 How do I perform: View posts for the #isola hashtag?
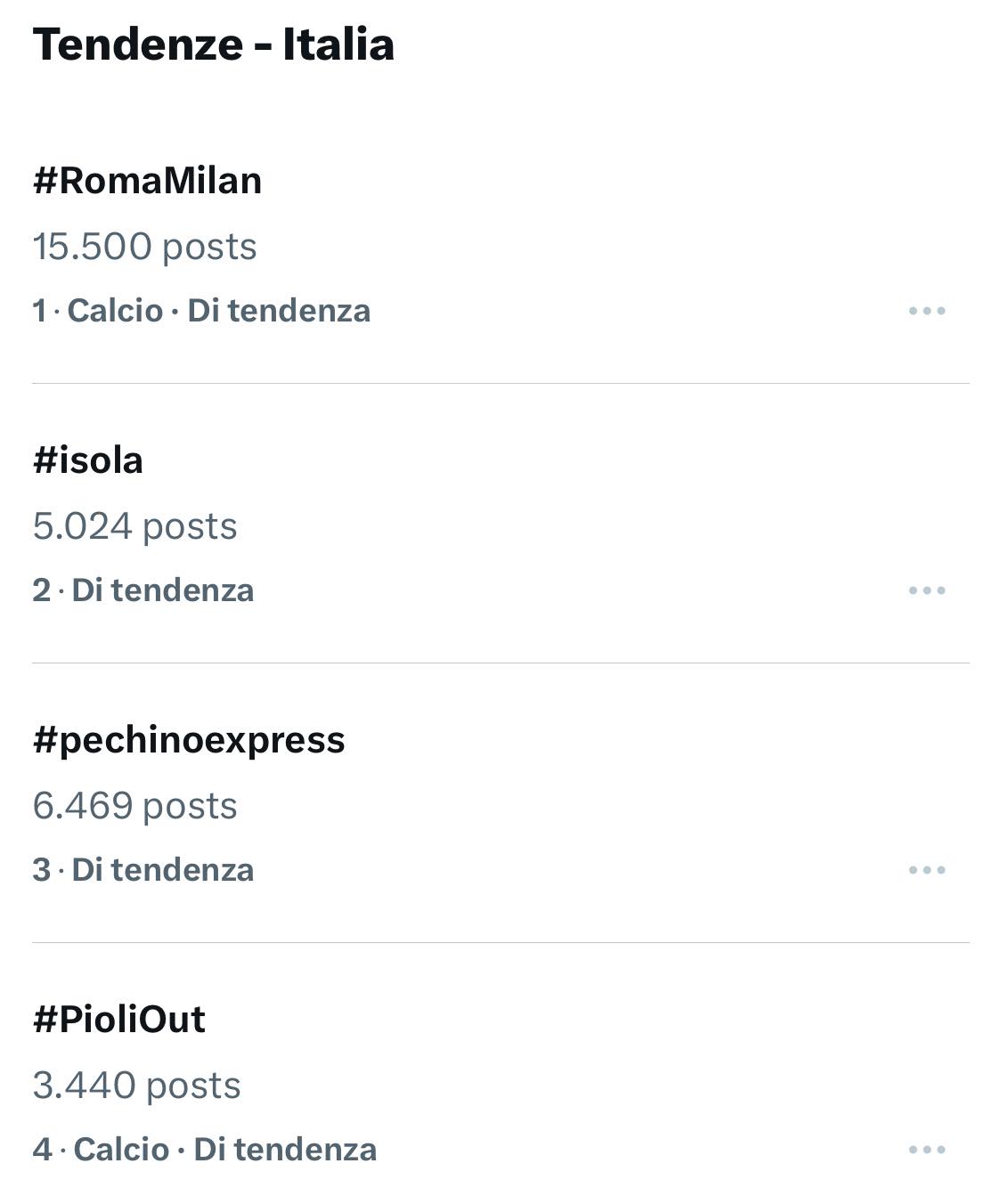[87, 460]
